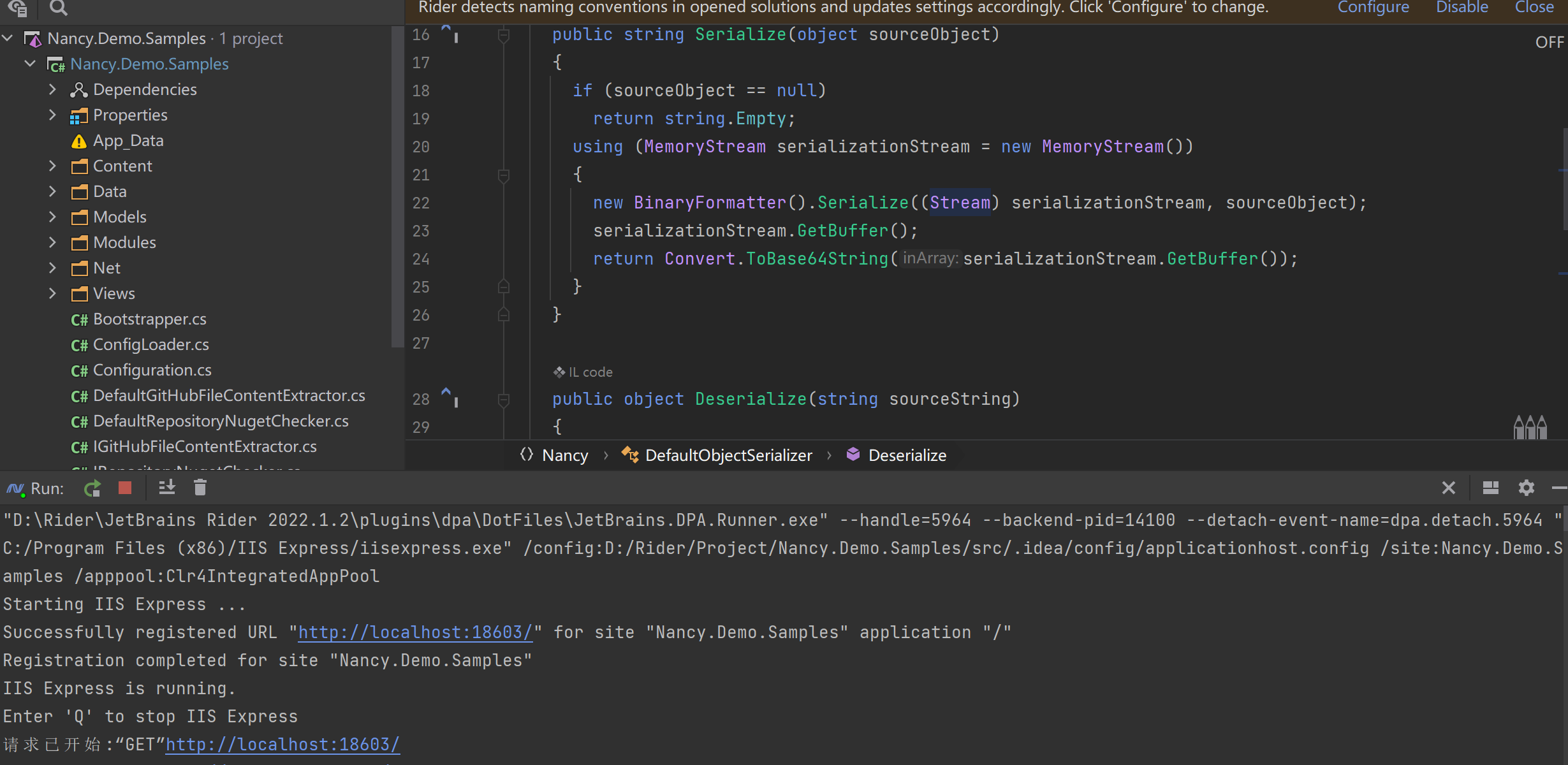Click the IL code hint above Deserialize

583,372
